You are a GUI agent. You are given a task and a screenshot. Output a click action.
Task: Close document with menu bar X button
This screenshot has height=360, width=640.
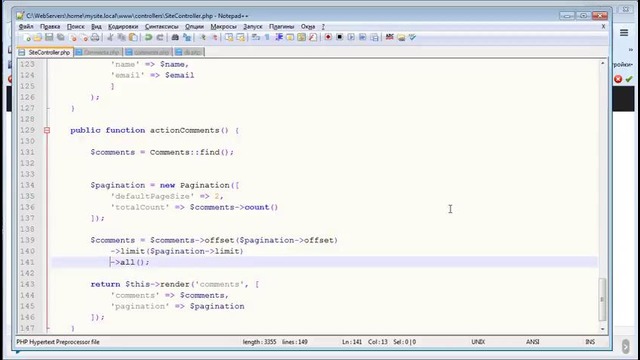pyautogui.click(x=603, y=27)
